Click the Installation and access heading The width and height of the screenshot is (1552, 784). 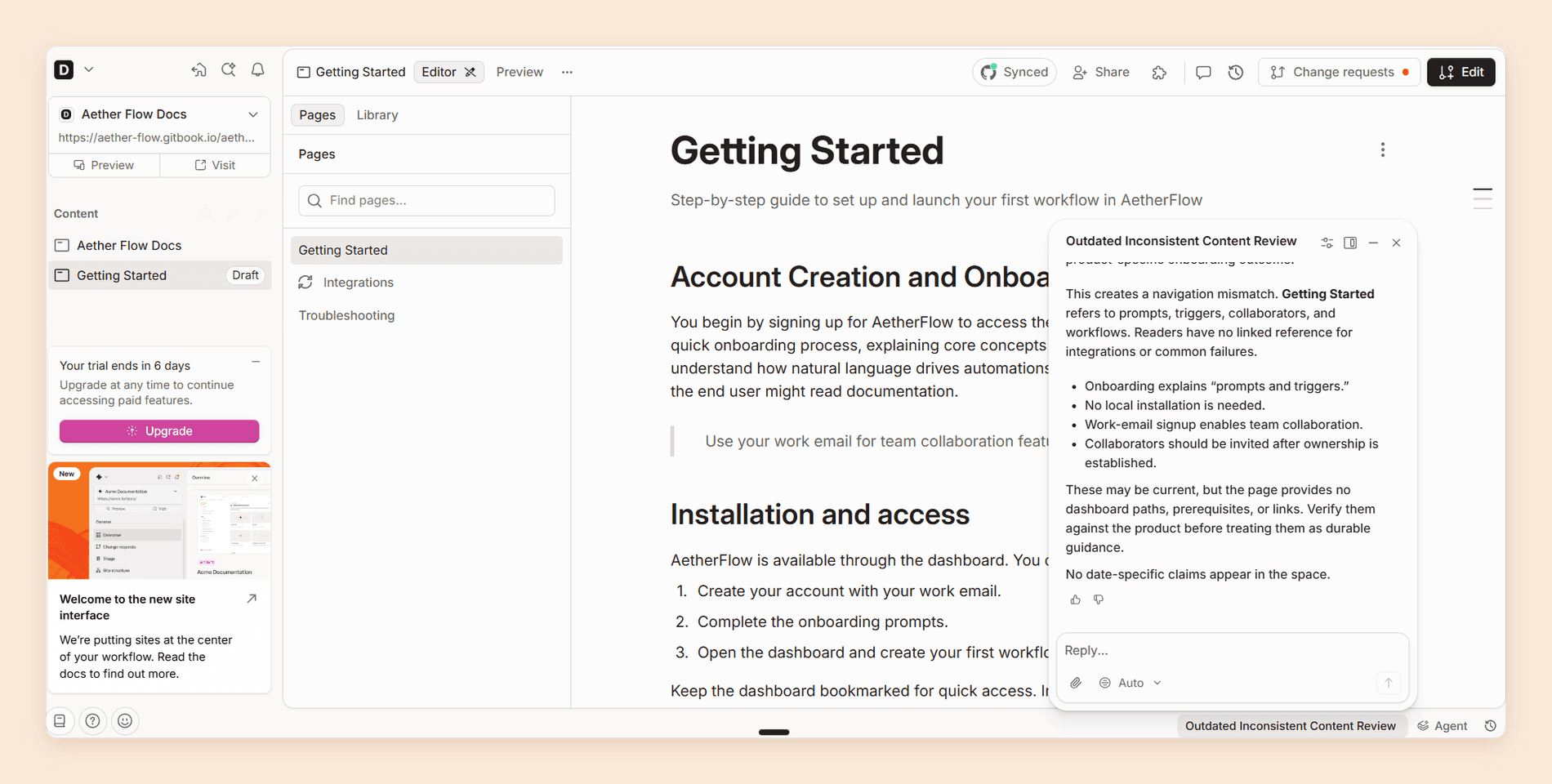point(820,514)
